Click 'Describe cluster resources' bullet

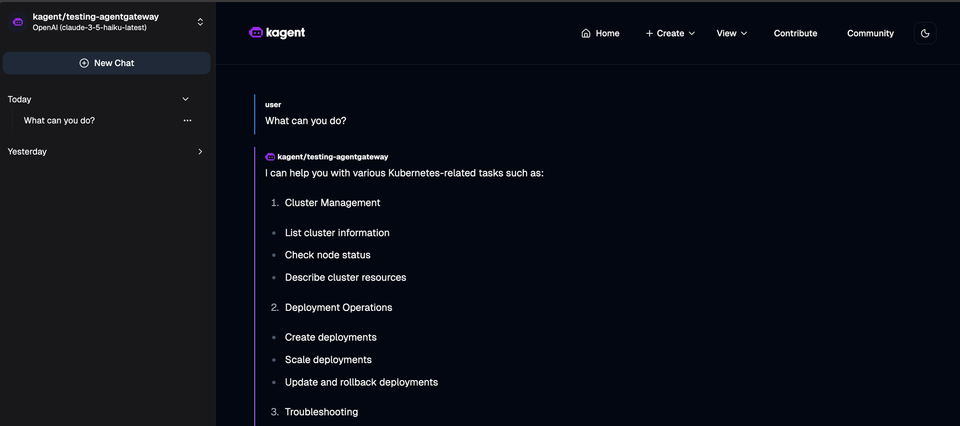(x=345, y=277)
